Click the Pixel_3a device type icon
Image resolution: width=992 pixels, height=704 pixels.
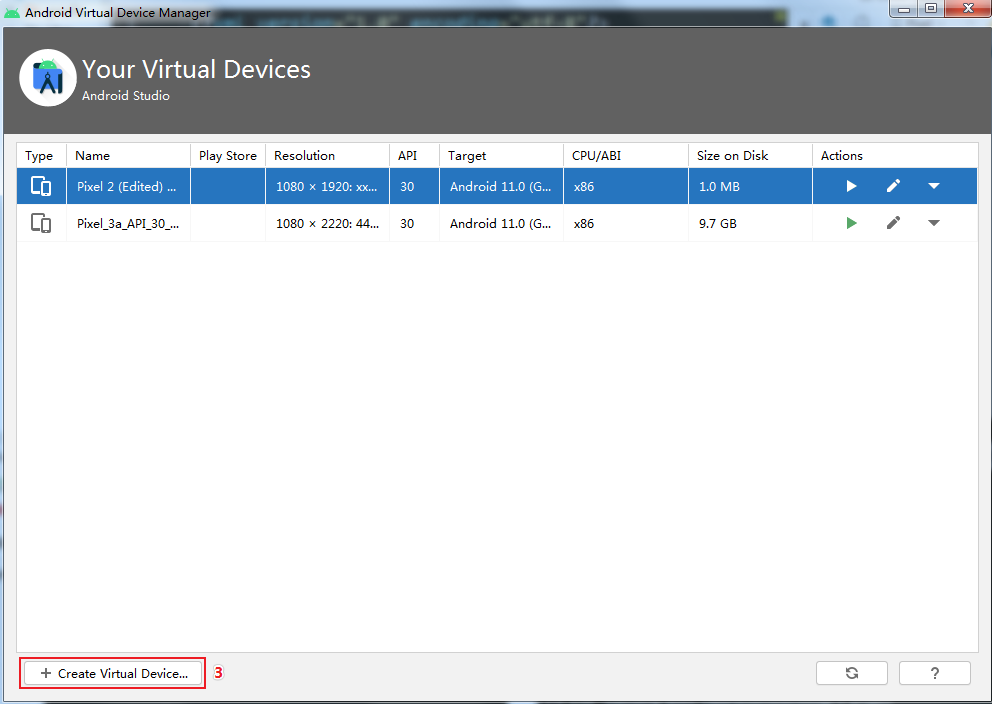coord(41,223)
